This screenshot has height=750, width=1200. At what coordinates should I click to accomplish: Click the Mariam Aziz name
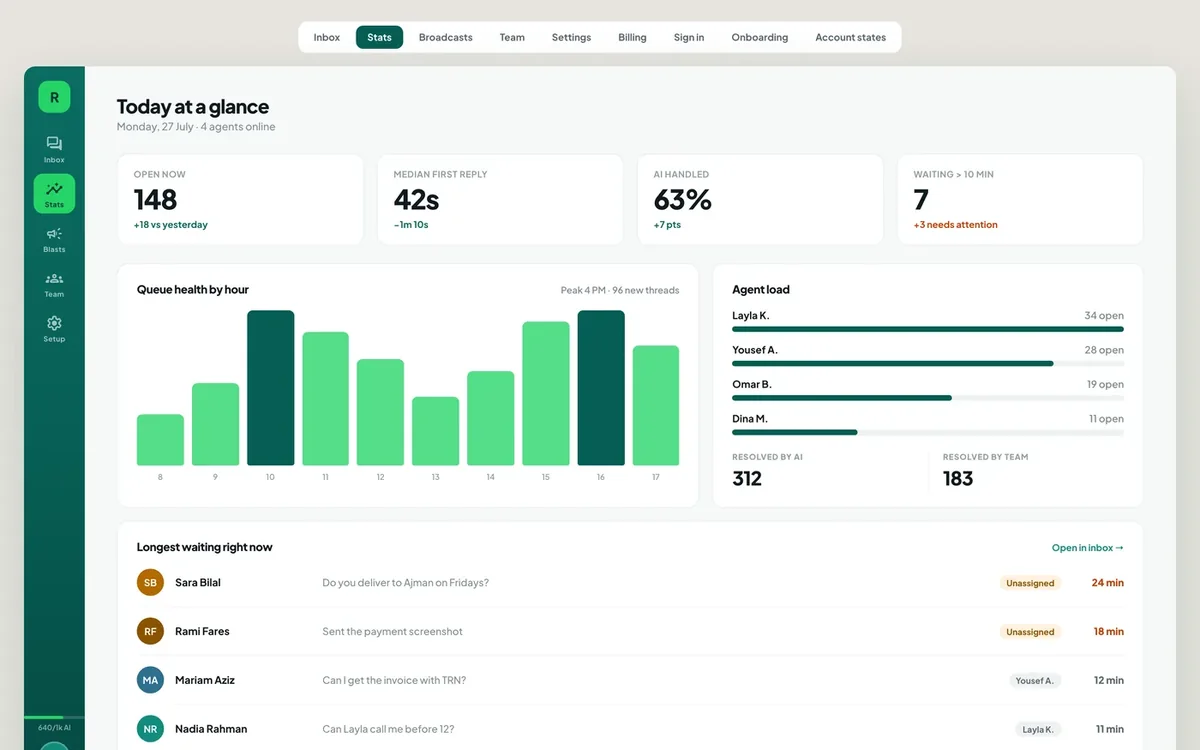205,680
